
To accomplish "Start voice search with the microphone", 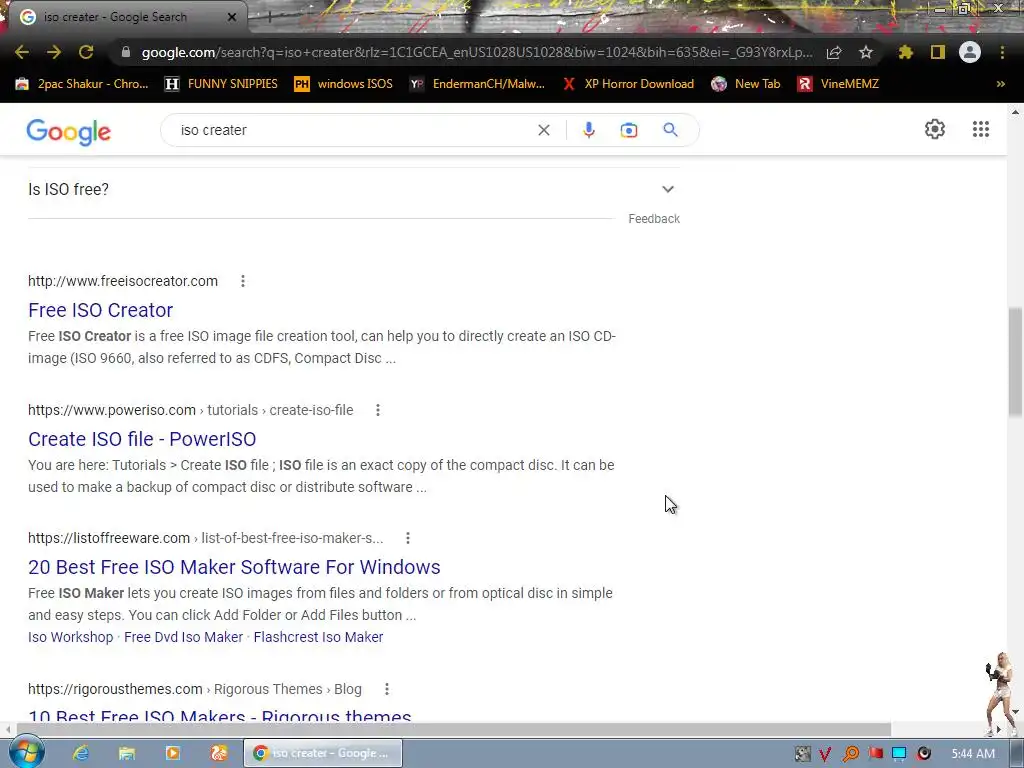I will [x=588, y=130].
